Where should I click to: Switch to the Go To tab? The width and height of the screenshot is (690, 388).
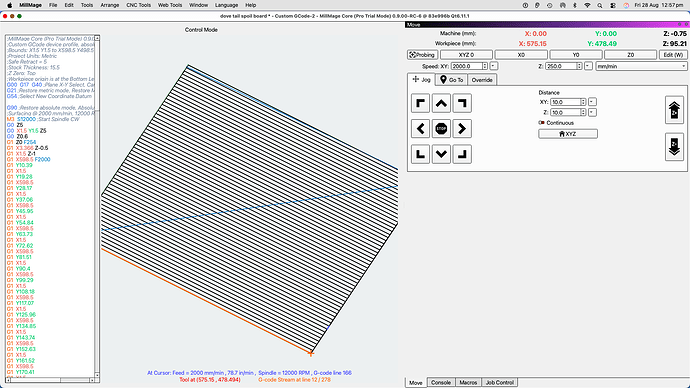pos(451,80)
